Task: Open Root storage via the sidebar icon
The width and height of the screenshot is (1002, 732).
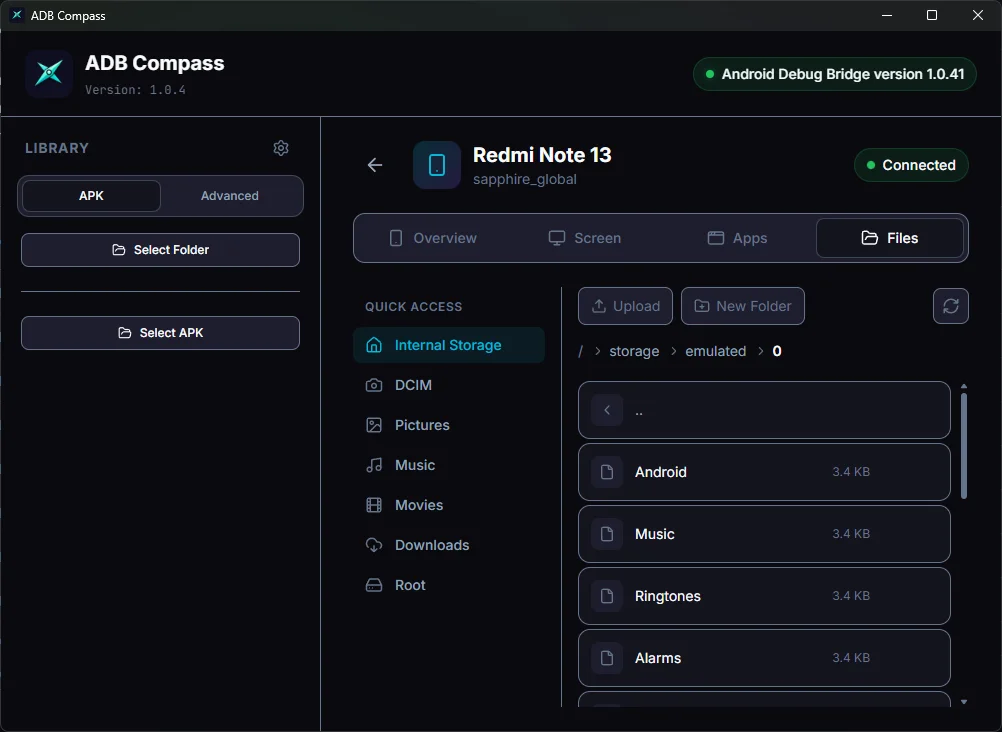Action: [373, 584]
